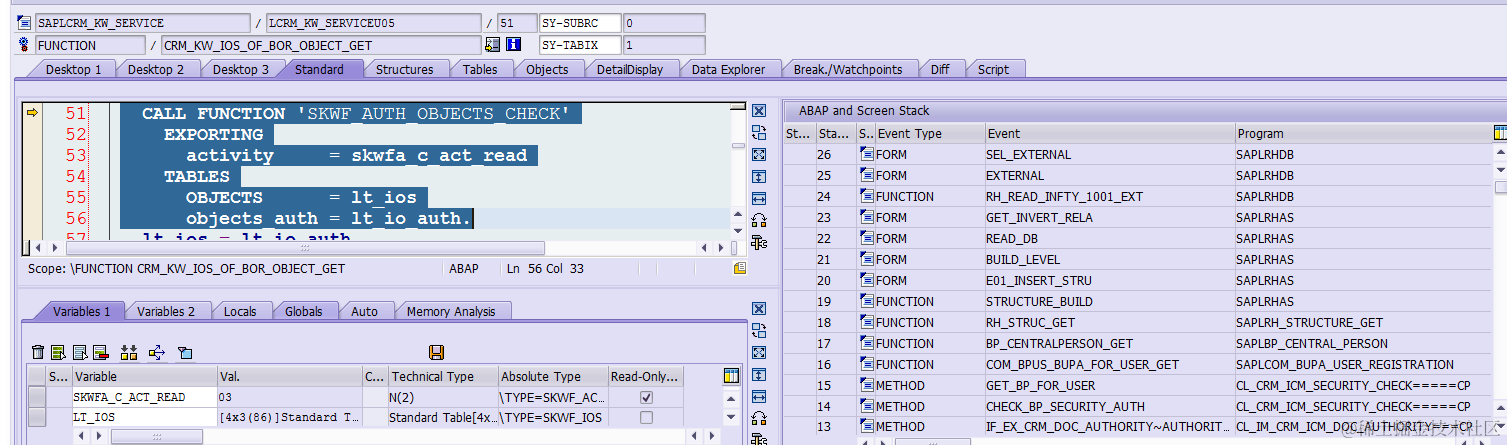Close the variables tool with X icon
The width and height of the screenshot is (1507, 445).
pyautogui.click(x=759, y=309)
